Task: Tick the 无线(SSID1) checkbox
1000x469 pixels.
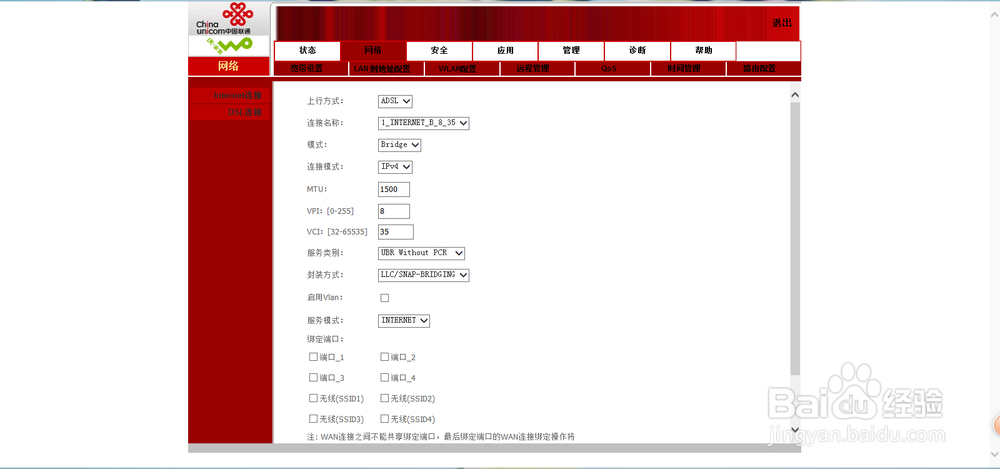Action: click(x=313, y=398)
